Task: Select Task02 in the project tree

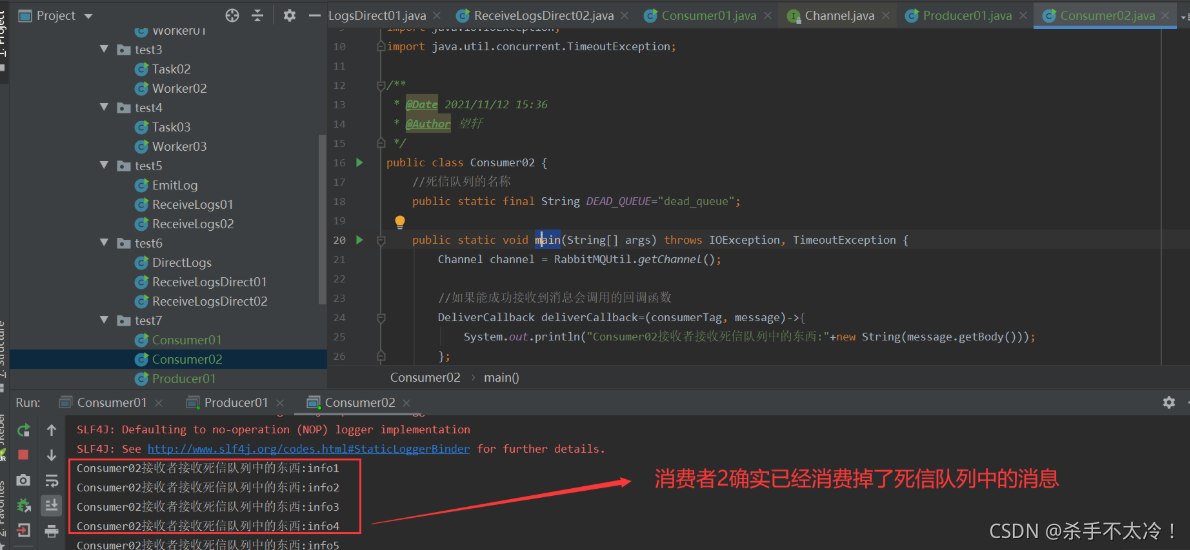Action: tap(172, 69)
